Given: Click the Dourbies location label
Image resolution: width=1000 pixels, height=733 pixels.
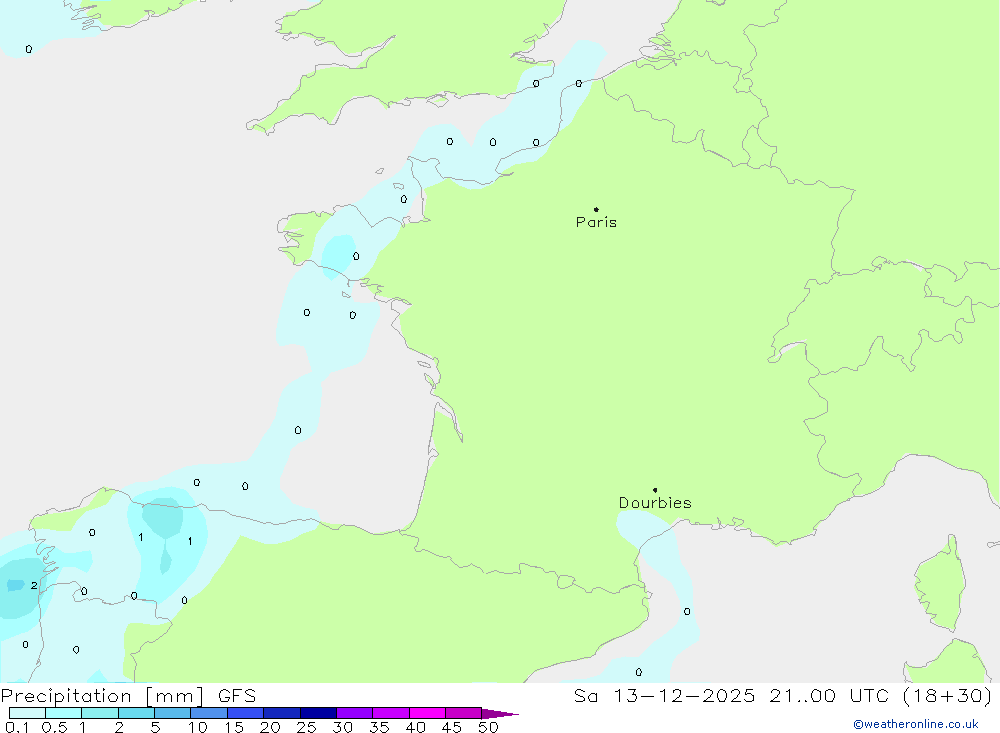Looking at the screenshot, I should coord(655,503).
